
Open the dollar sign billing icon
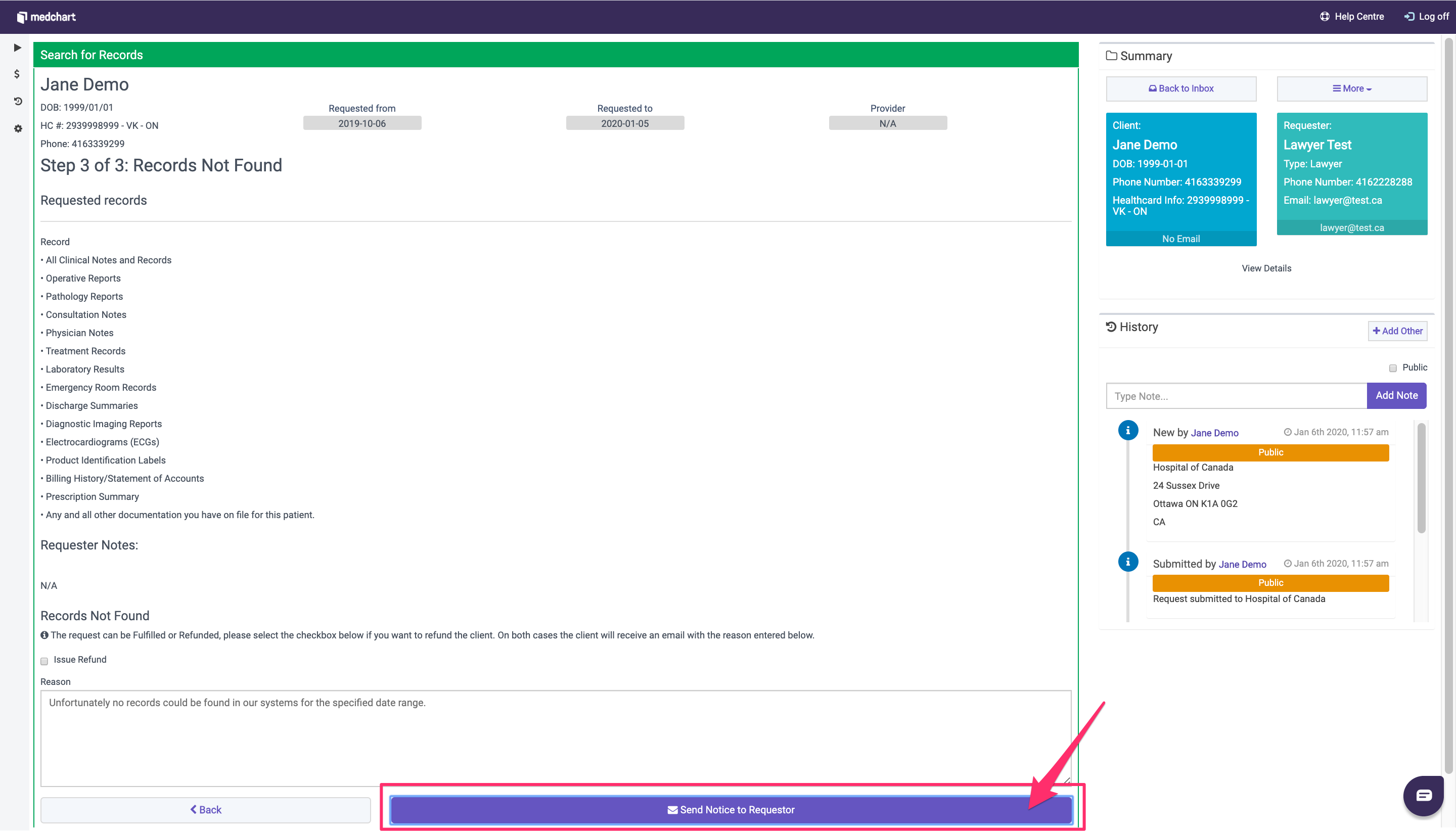click(17, 74)
